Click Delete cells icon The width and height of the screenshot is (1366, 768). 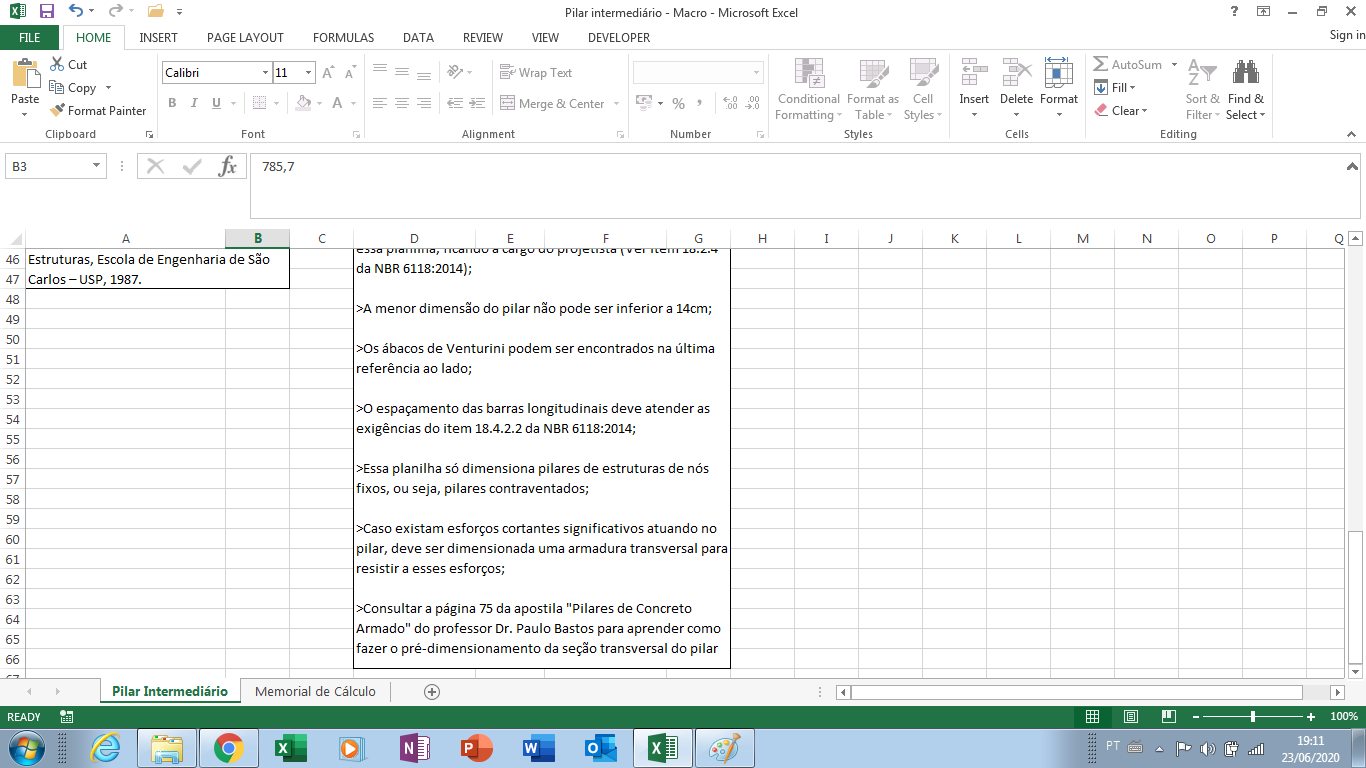pyautogui.click(x=1016, y=72)
